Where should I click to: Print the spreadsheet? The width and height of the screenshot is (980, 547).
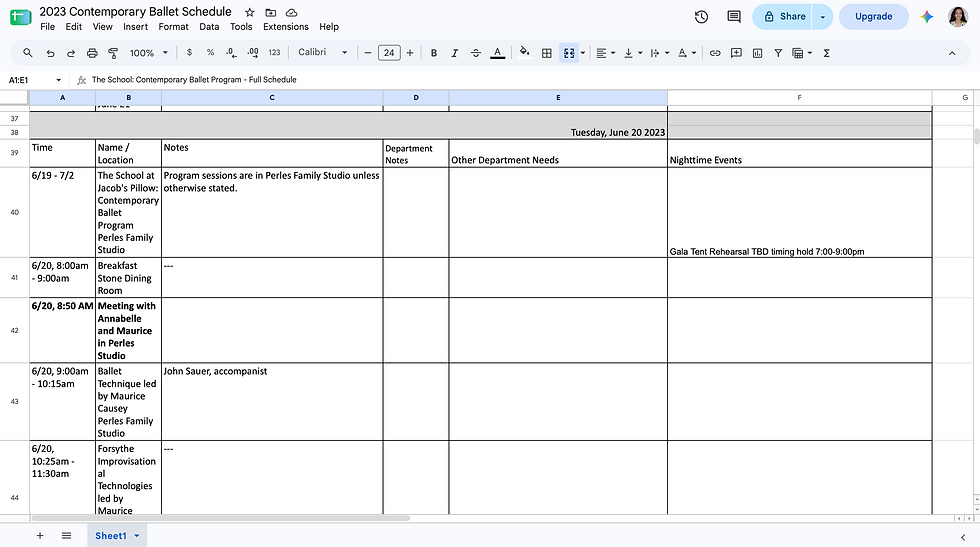point(92,53)
